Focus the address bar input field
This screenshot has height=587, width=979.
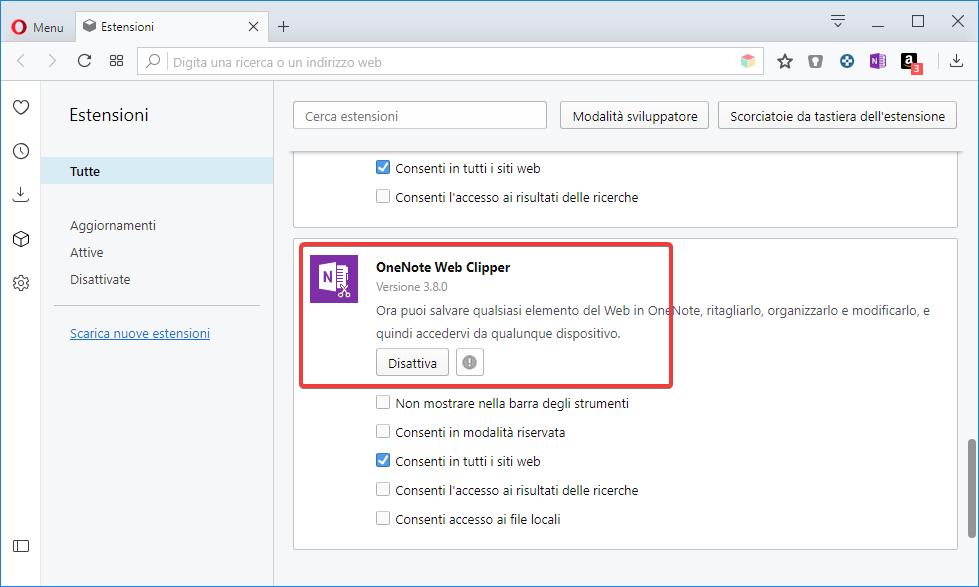pyautogui.click(x=451, y=62)
